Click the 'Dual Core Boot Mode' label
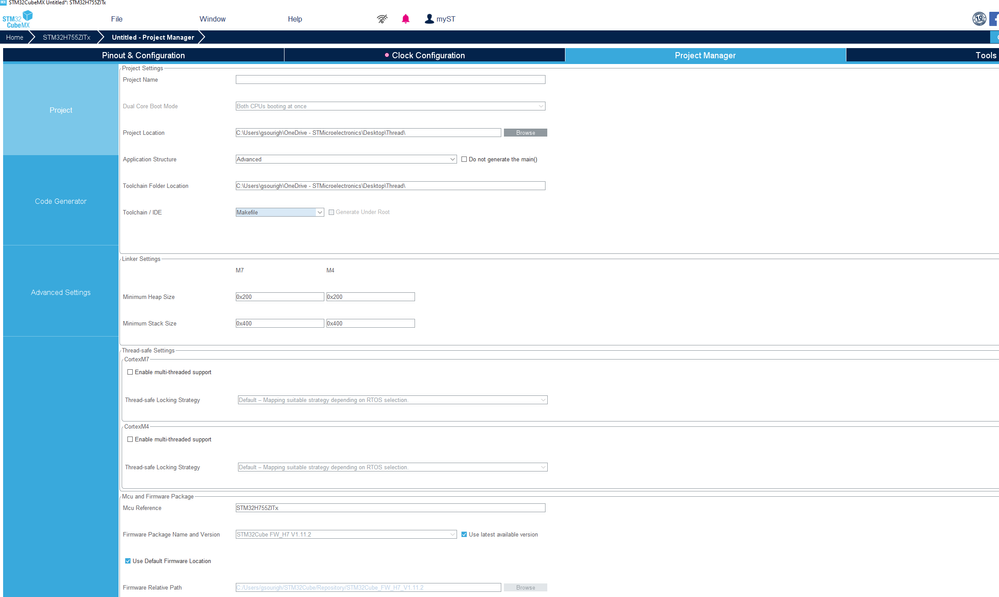The width and height of the screenshot is (999, 597). pyautogui.click(x=150, y=106)
